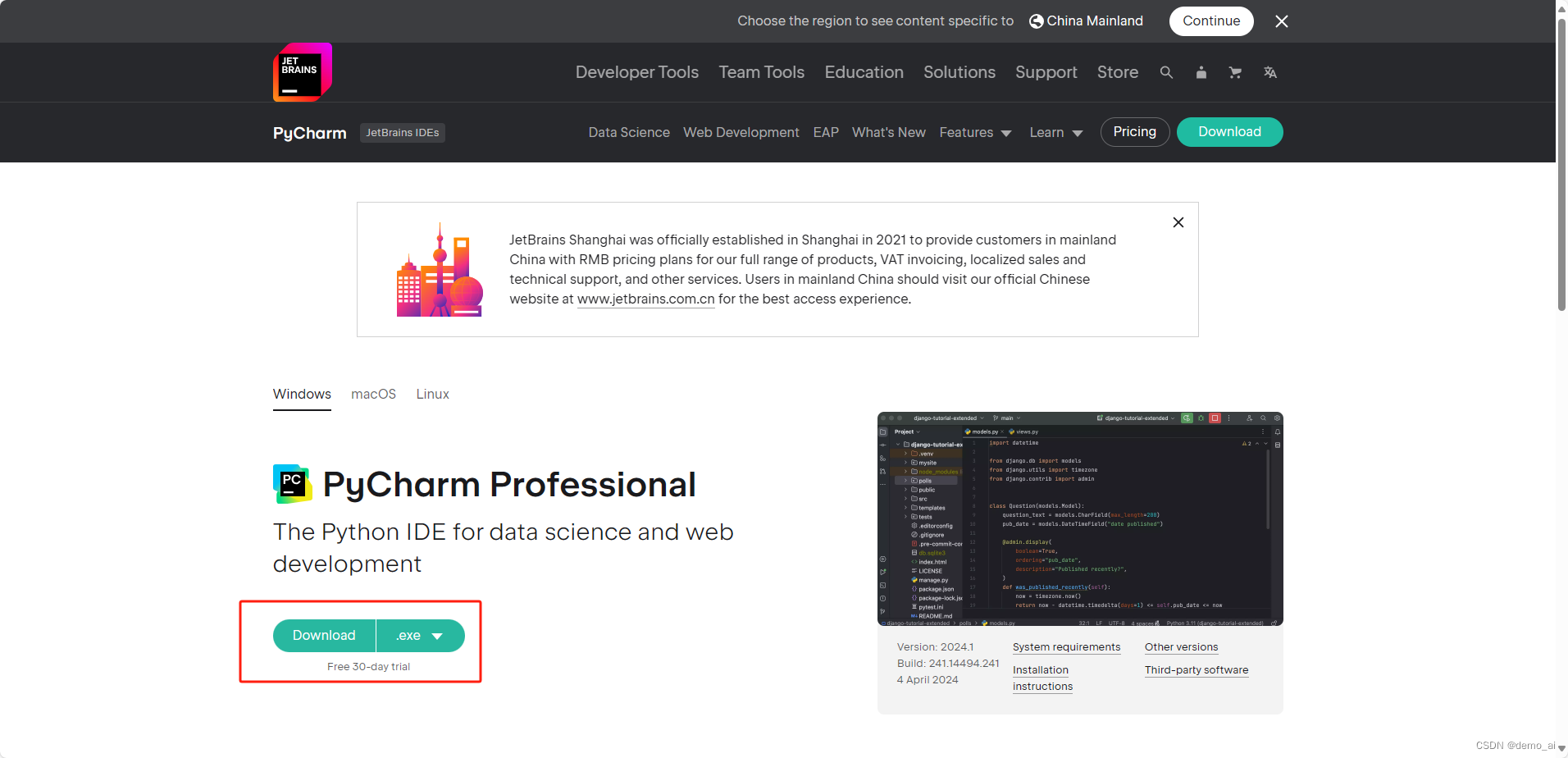Click the header Download button
Screen dimensions: 1568x758
(1230, 132)
